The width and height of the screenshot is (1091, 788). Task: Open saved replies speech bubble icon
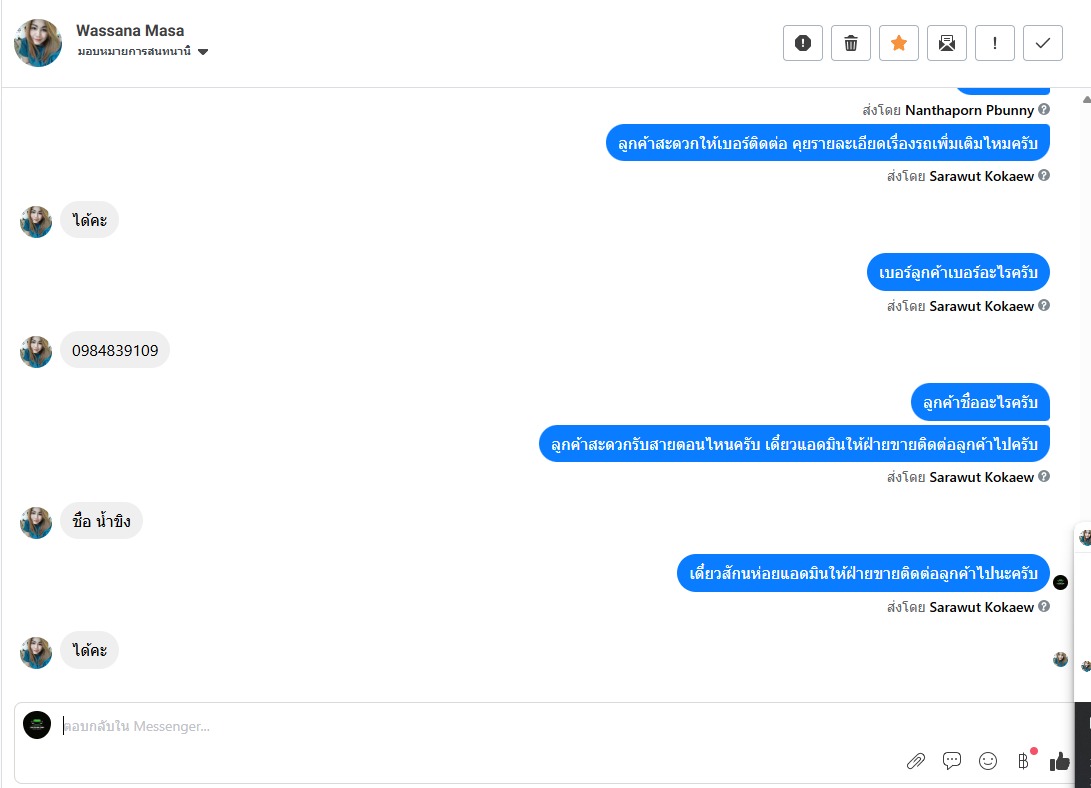[952, 761]
